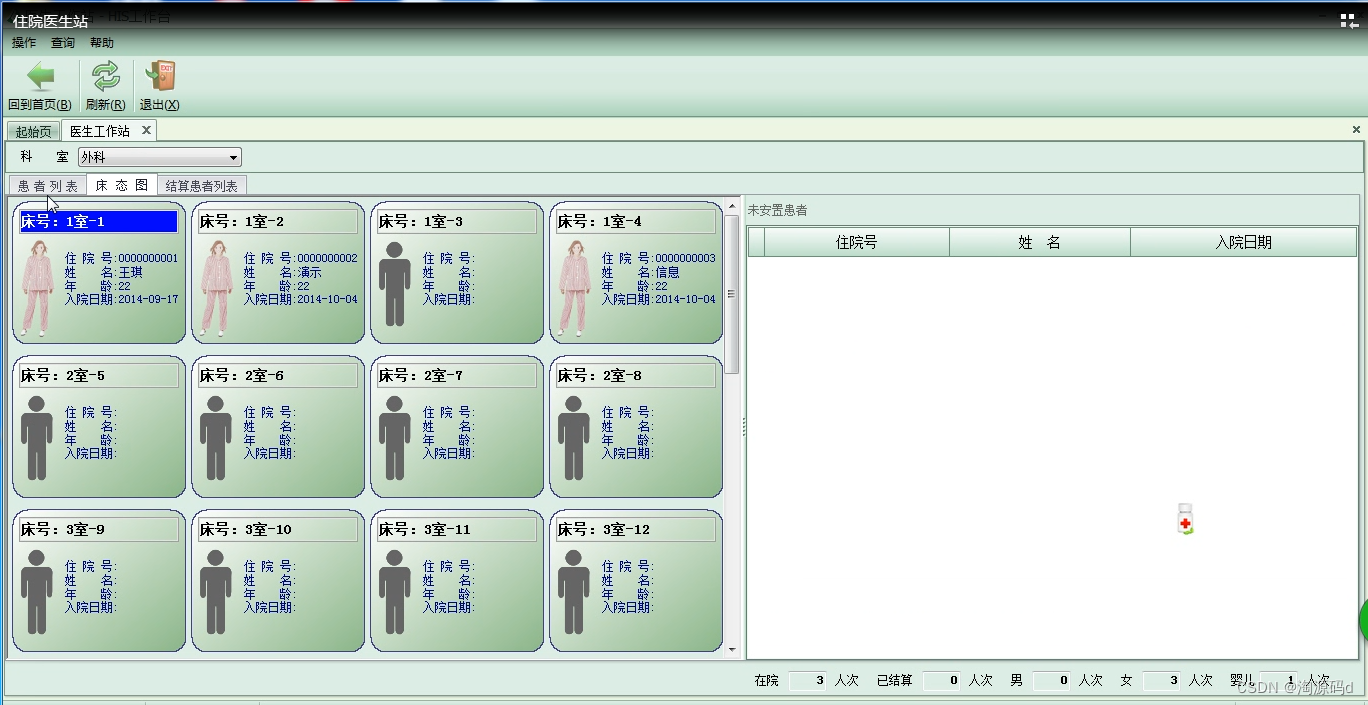The width and height of the screenshot is (1368, 705).
Task: Click the window layout icon at top right
Action: (1348, 20)
